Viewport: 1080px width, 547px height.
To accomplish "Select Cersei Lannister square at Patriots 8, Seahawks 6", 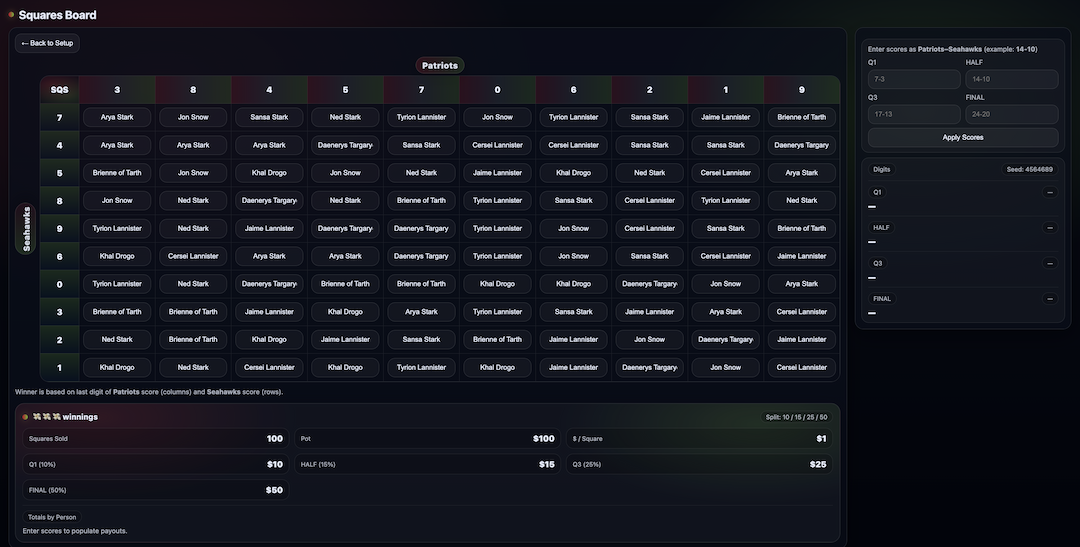I will [x=193, y=256].
